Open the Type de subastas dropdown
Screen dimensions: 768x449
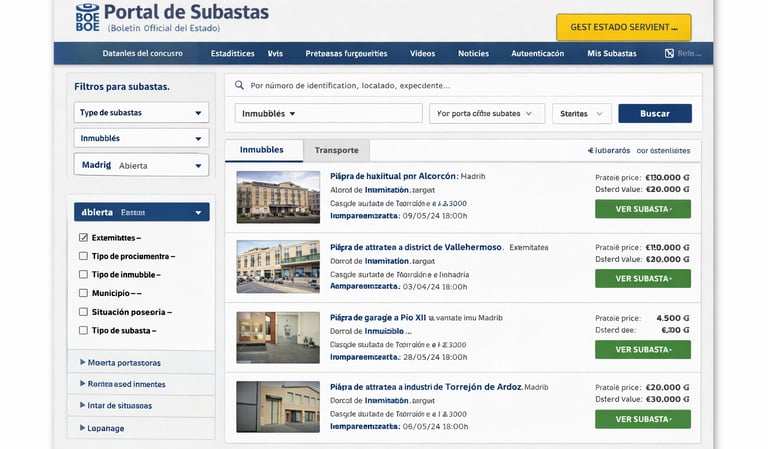click(x=141, y=113)
